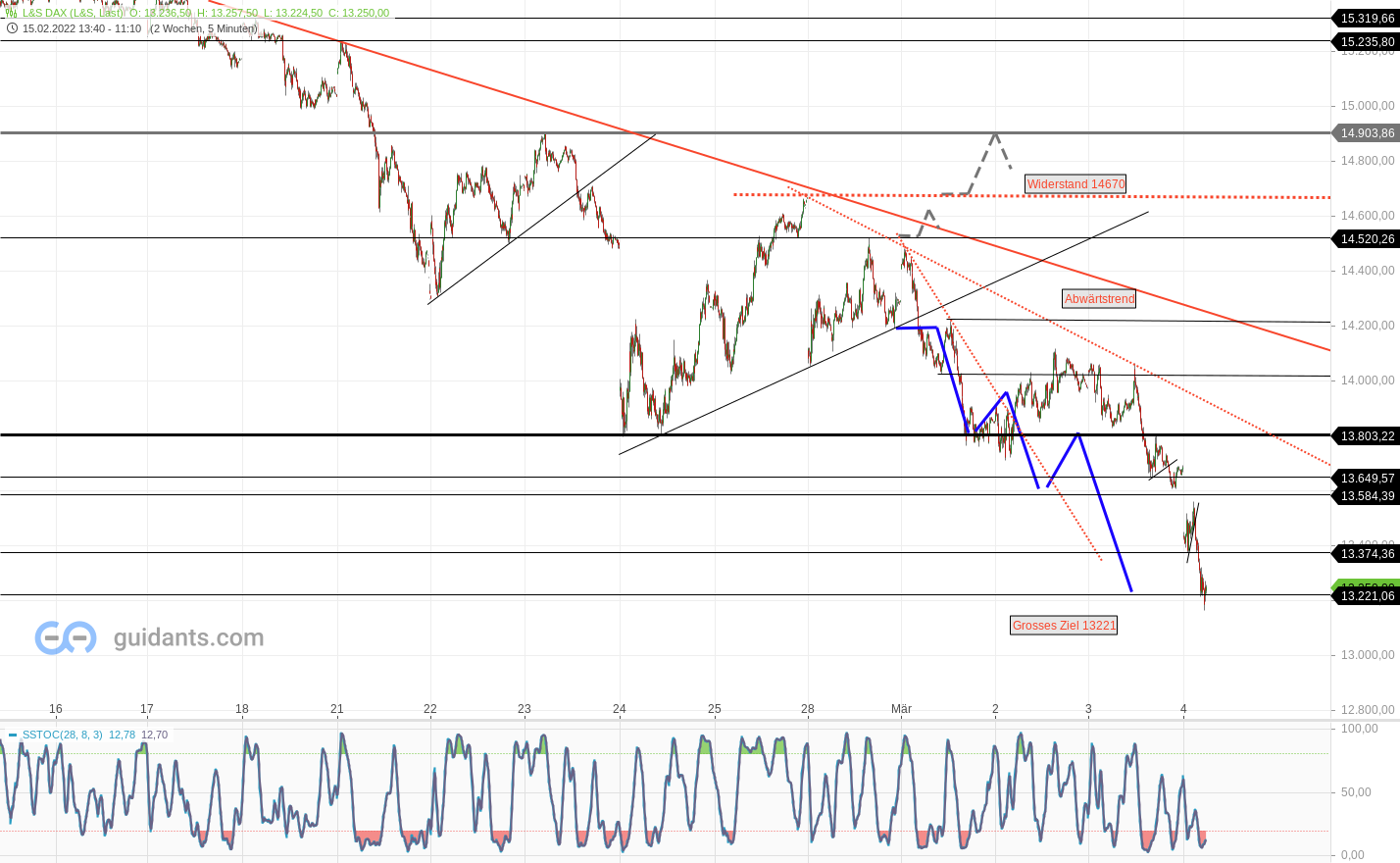The width and height of the screenshot is (1400, 863).
Task: Click the candlestick chart icon before L&S DAX
Action: coord(13,13)
